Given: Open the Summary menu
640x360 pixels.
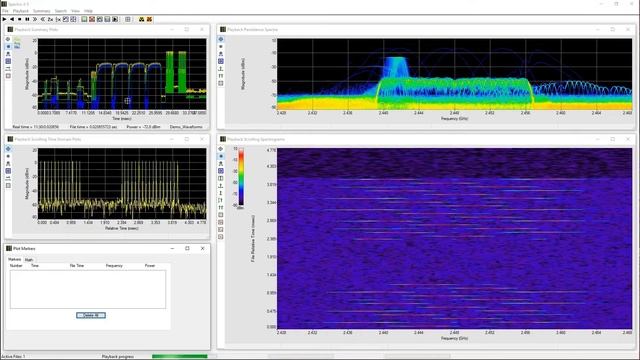Looking at the screenshot, I should tap(42, 11).
